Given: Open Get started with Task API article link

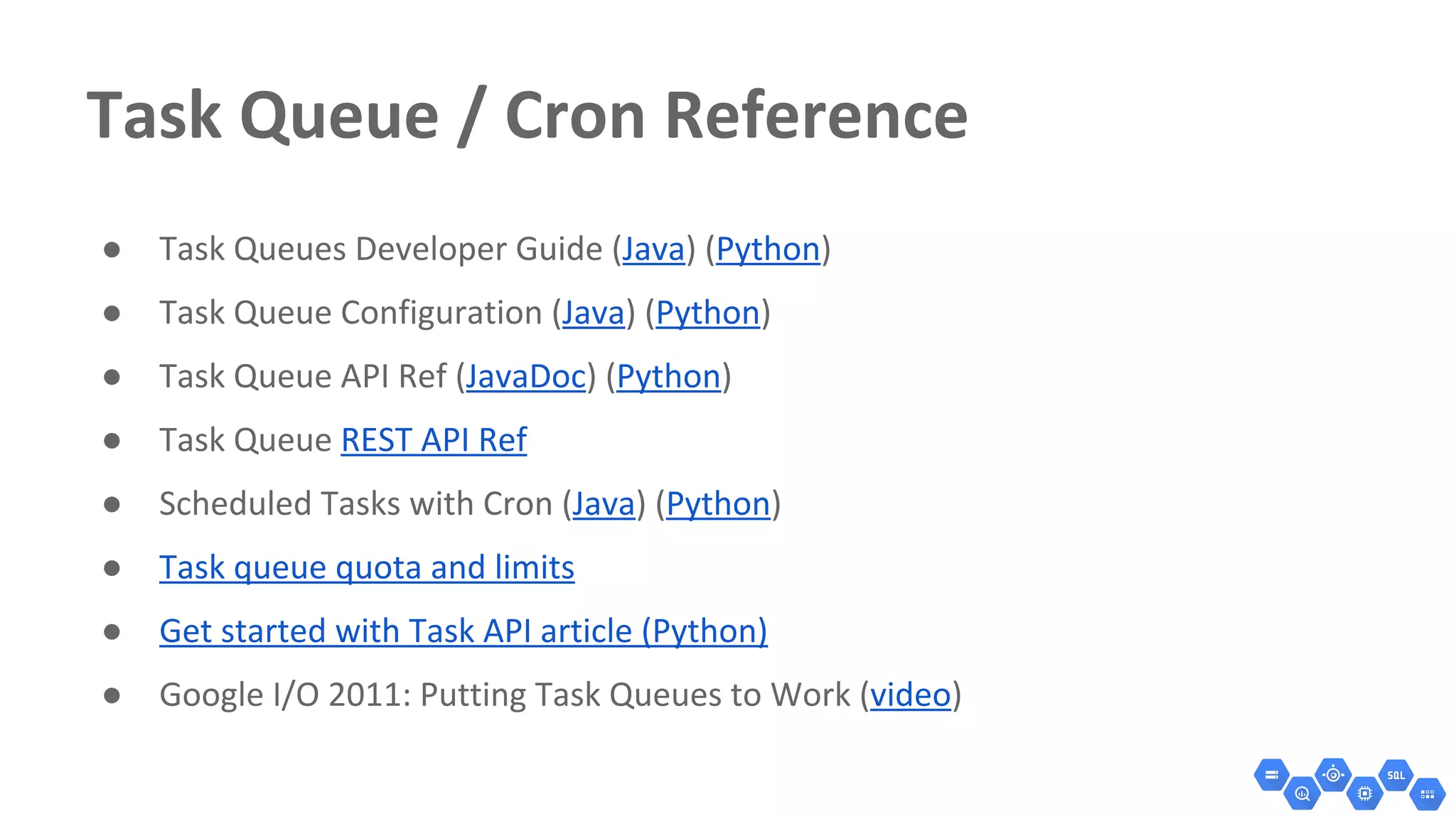Looking at the screenshot, I should (464, 631).
